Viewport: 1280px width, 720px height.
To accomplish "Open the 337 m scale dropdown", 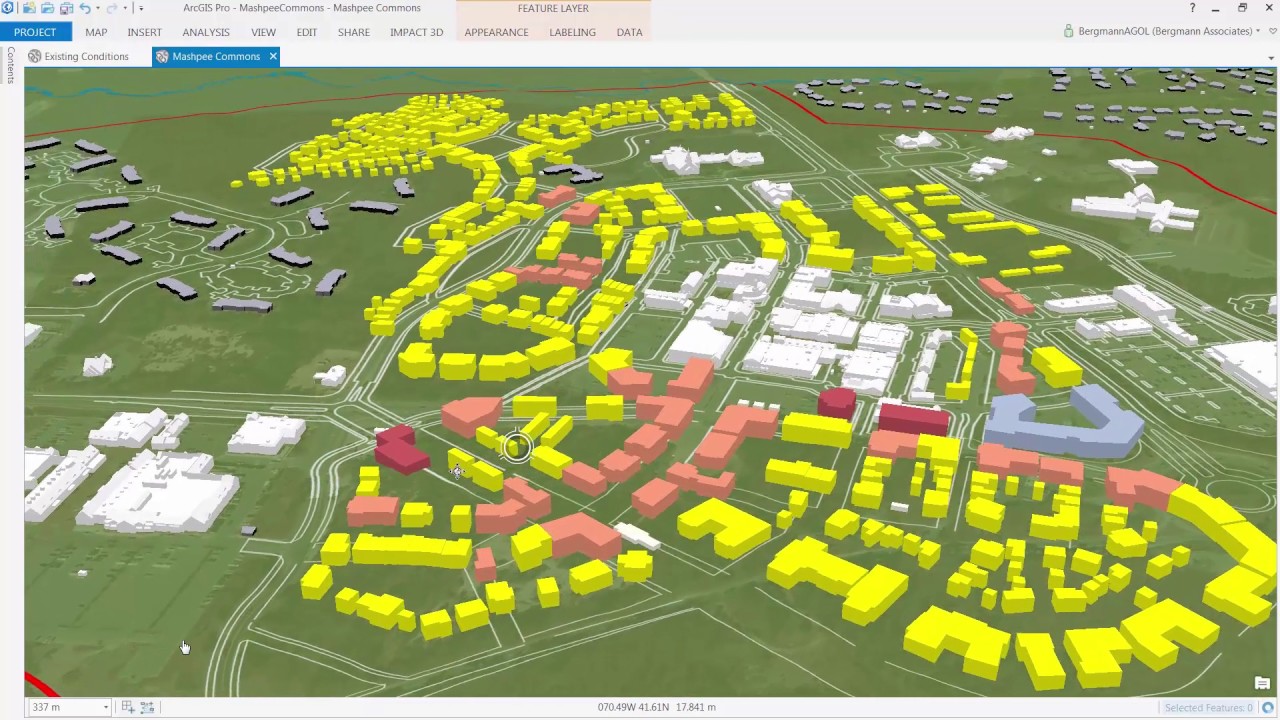I will tap(106, 707).
